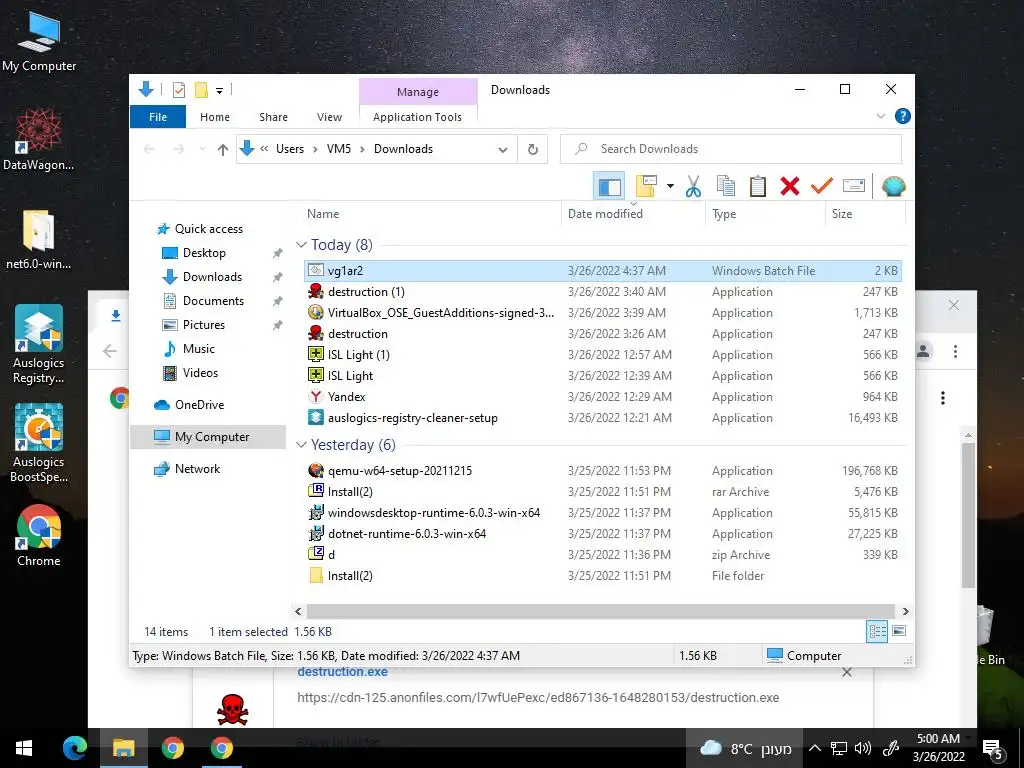This screenshot has width=1024, height=768.
Task: Click the Refresh button beside address bar
Action: [533, 150]
